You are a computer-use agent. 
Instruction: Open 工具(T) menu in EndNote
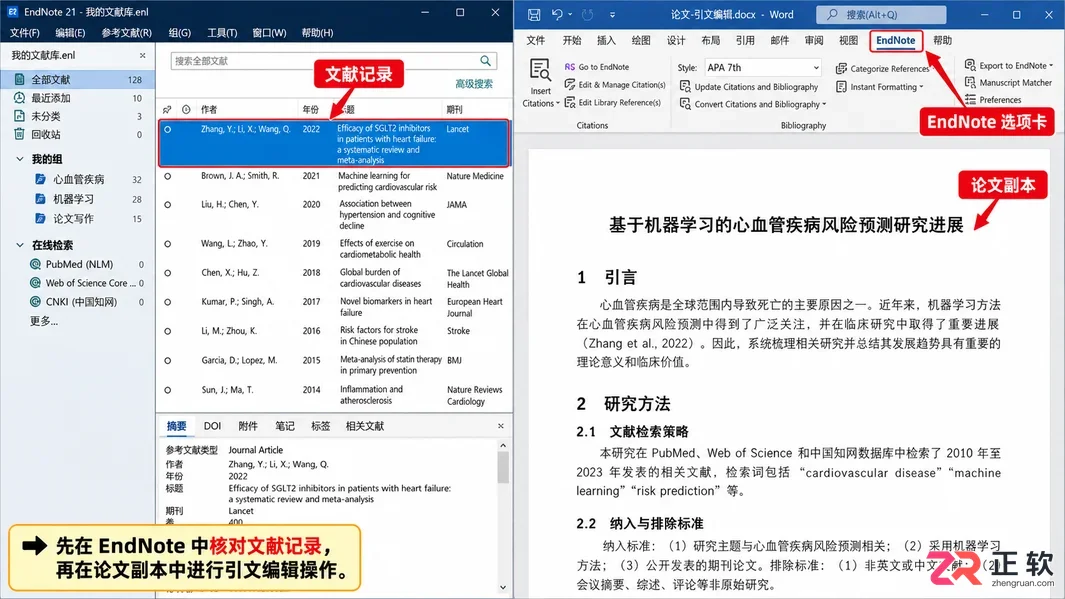tap(222, 33)
